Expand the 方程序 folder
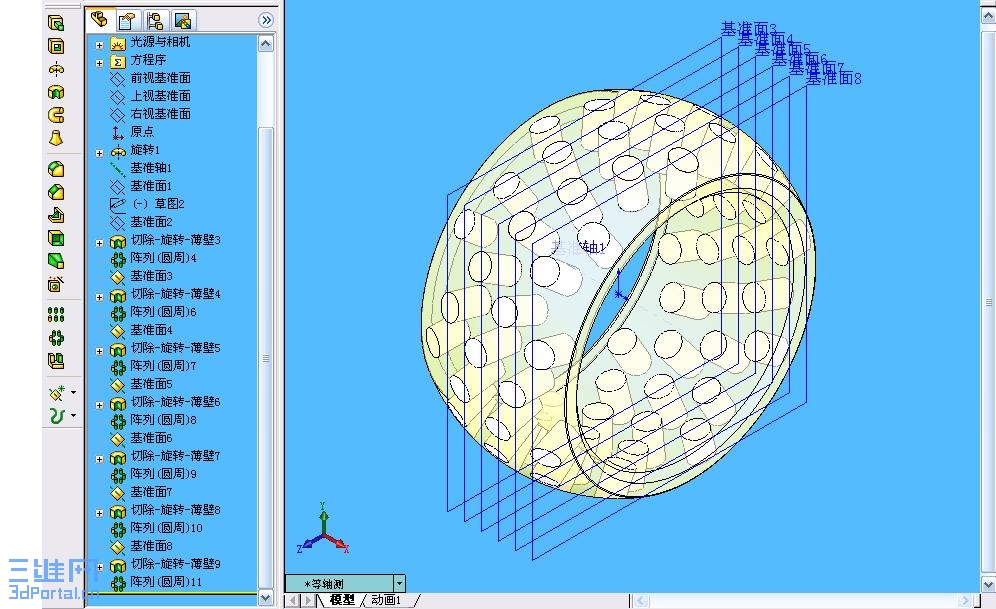 click(x=99, y=63)
